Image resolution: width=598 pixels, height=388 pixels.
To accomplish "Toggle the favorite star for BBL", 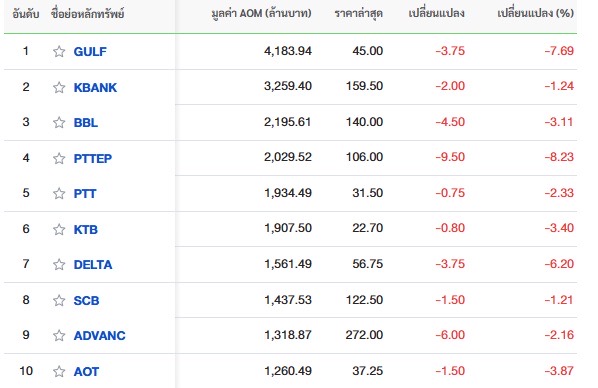I will tap(59, 122).
